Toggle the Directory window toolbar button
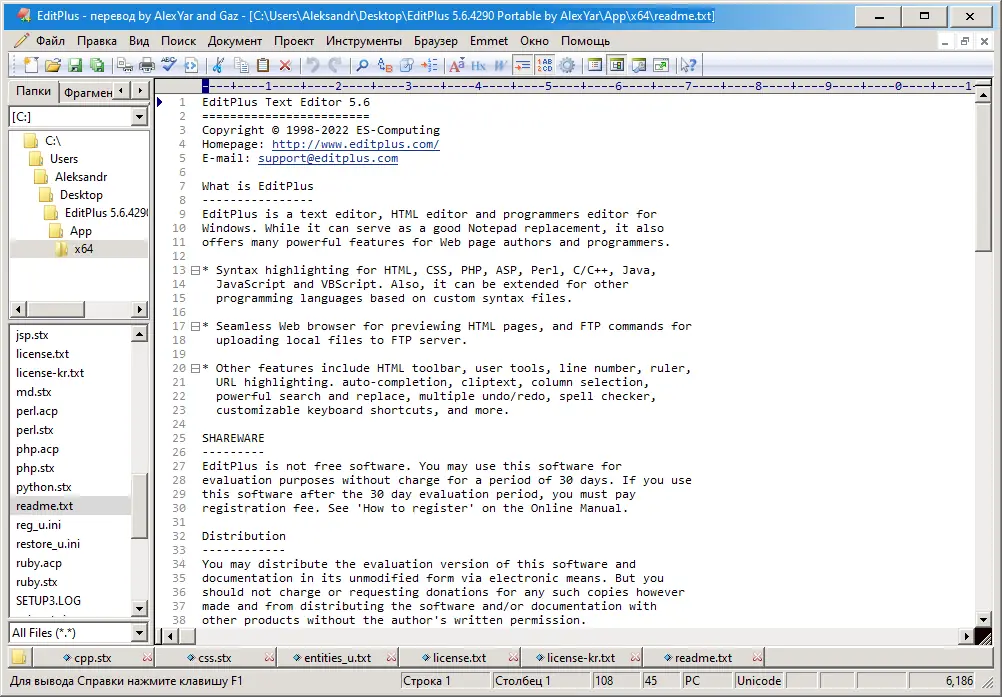 [617, 65]
